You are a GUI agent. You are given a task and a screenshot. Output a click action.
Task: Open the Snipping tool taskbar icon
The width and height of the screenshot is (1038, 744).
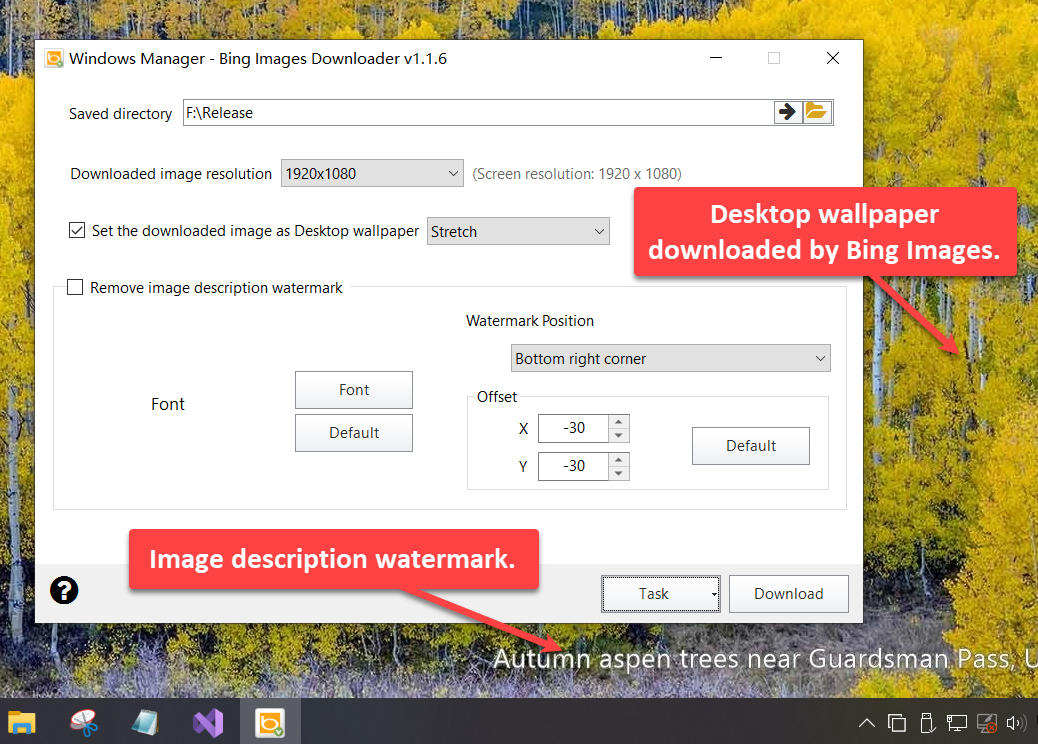[x=84, y=723]
